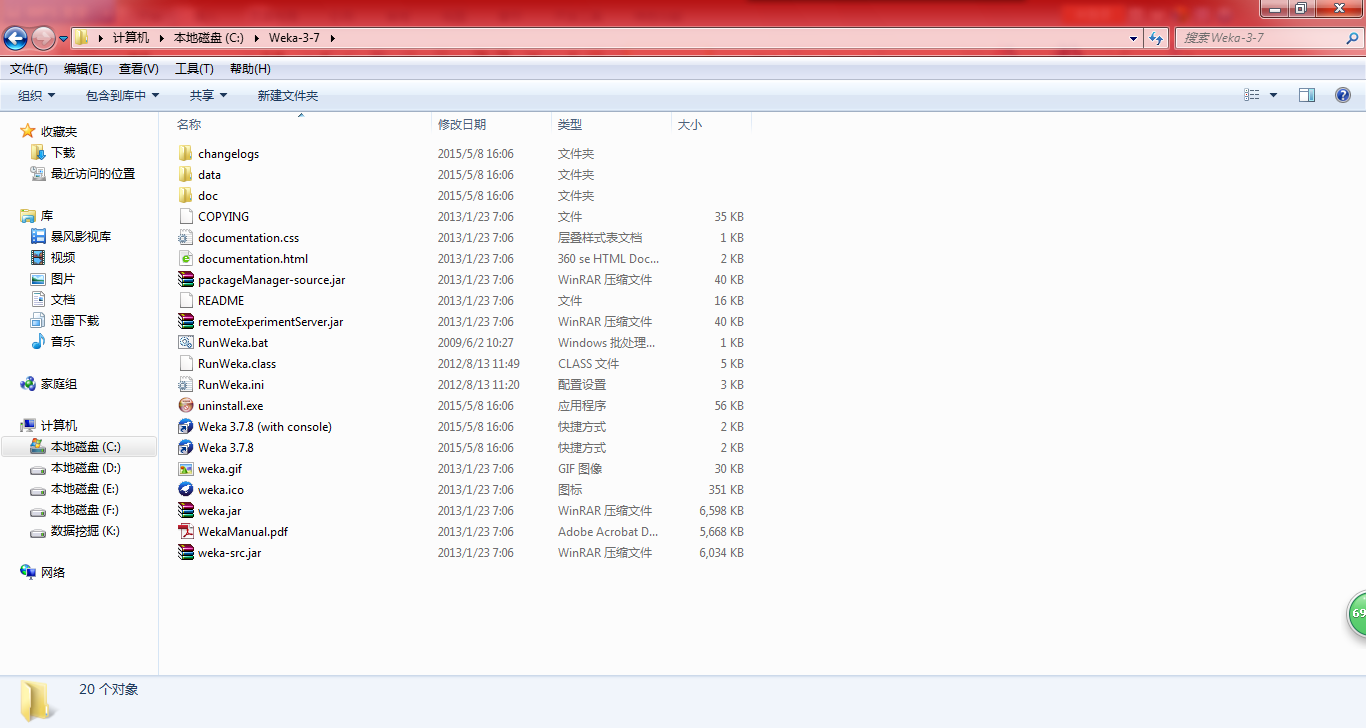This screenshot has height=728, width=1366.
Task: Expand the arrow after 计算机 in path
Action: pyautogui.click(x=160, y=38)
